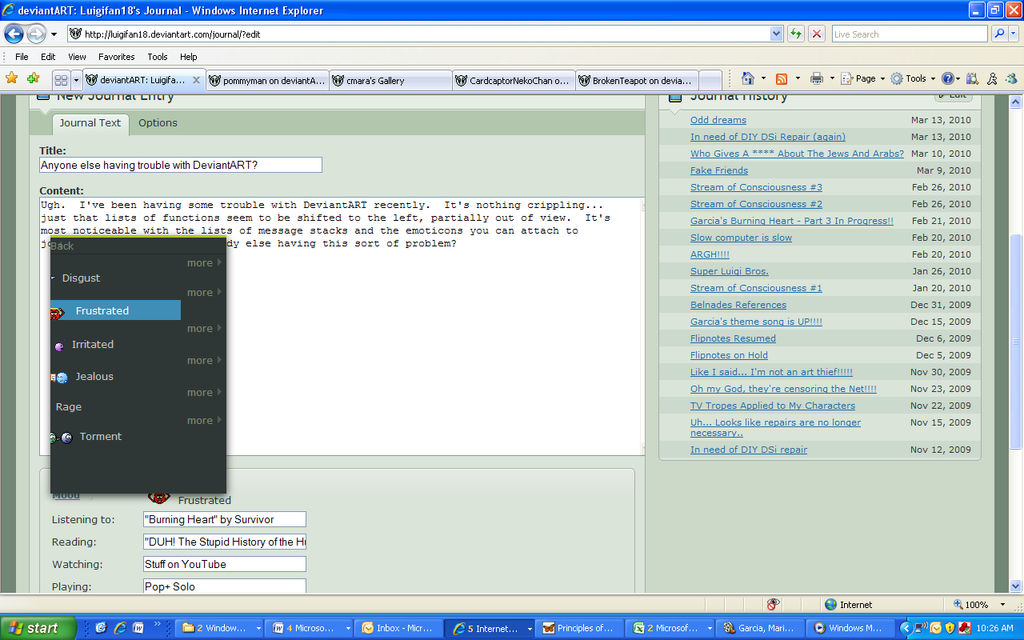Expand 'more' above Torment in mood menu
This screenshot has width=1024, height=640.
click(204, 421)
